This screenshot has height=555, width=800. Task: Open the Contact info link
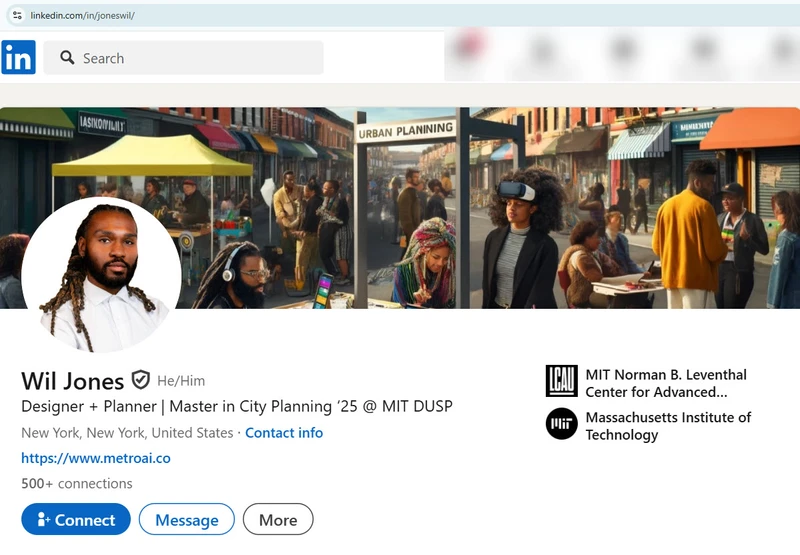[284, 433]
